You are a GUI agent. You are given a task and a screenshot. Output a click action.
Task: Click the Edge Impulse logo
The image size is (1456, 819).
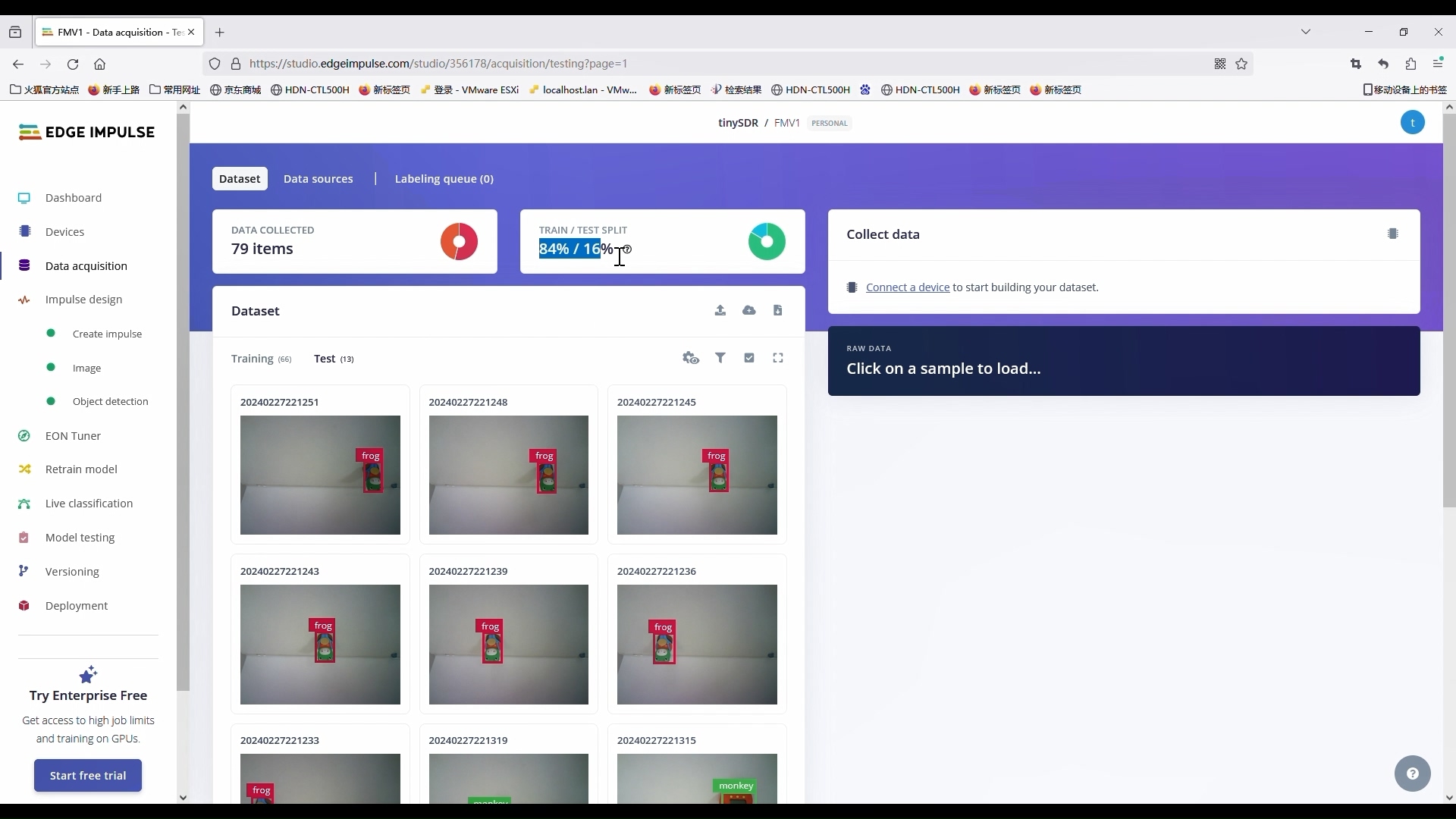[86, 132]
